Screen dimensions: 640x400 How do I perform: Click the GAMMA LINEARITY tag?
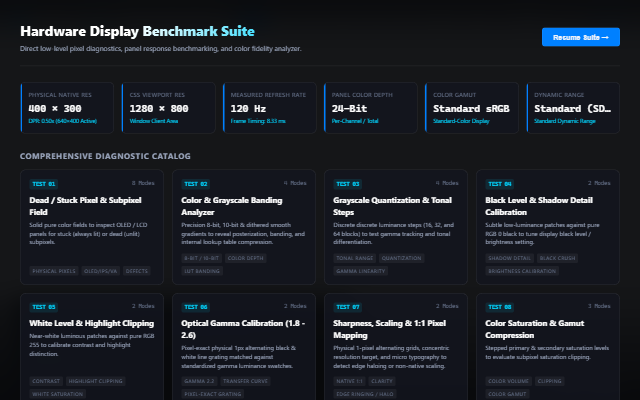point(361,271)
